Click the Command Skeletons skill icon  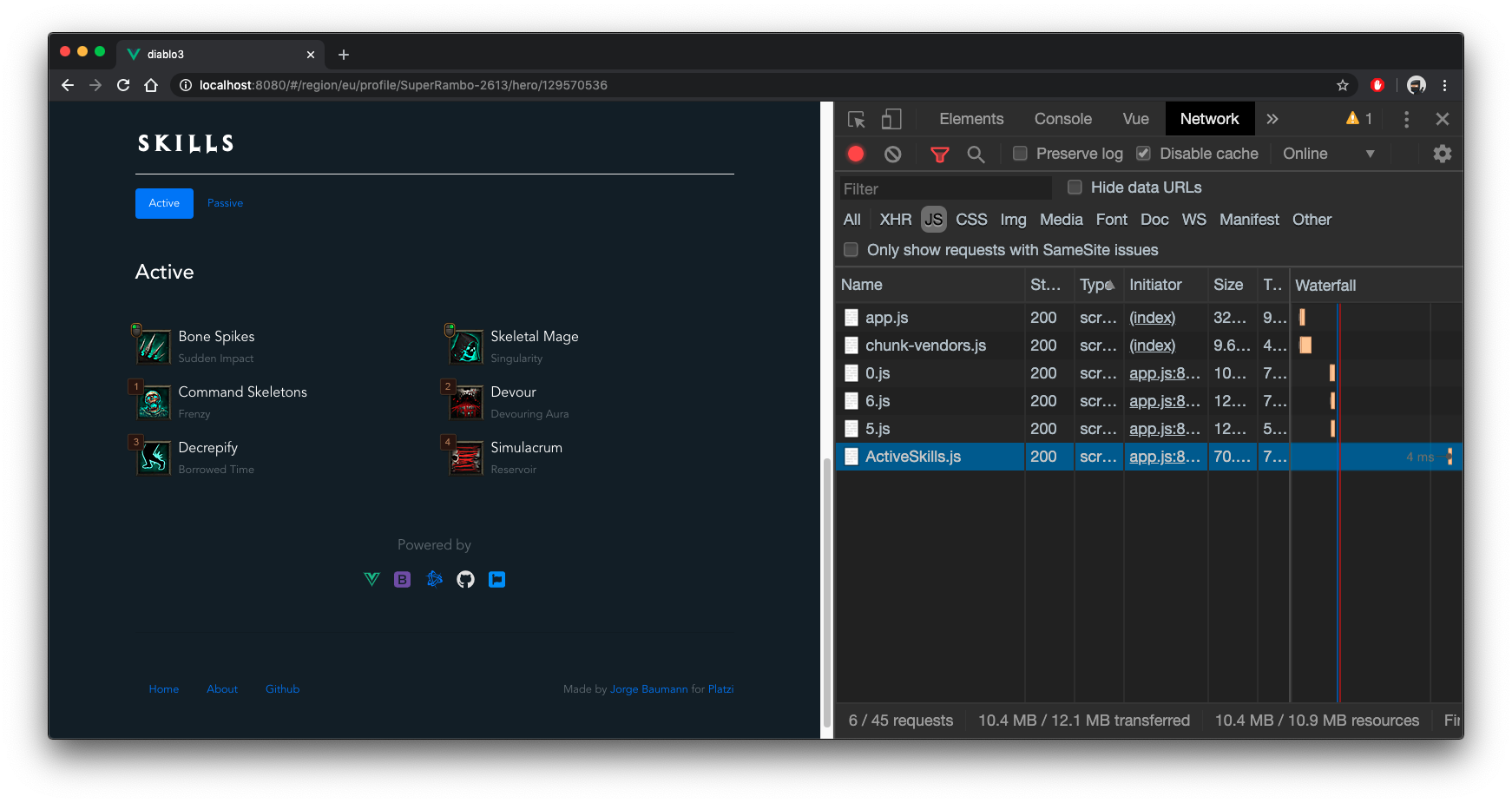click(153, 402)
